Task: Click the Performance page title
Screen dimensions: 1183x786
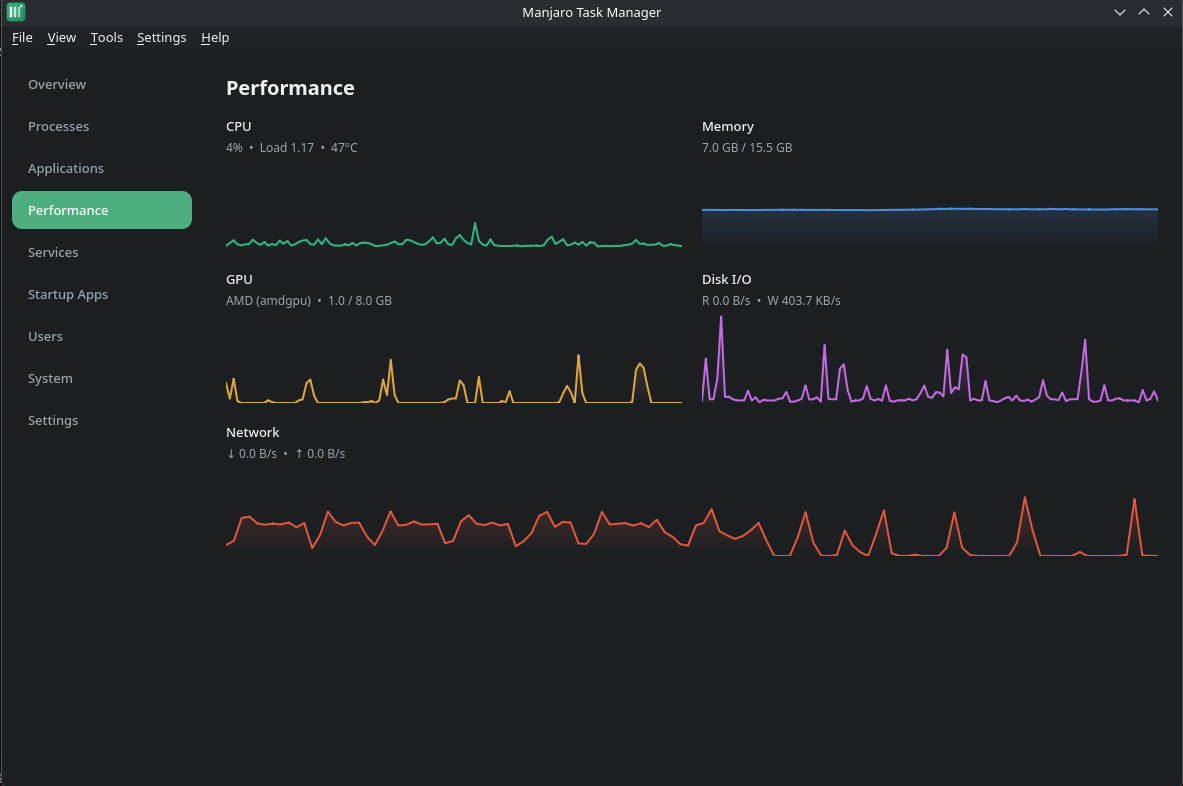Action: pyautogui.click(x=290, y=88)
